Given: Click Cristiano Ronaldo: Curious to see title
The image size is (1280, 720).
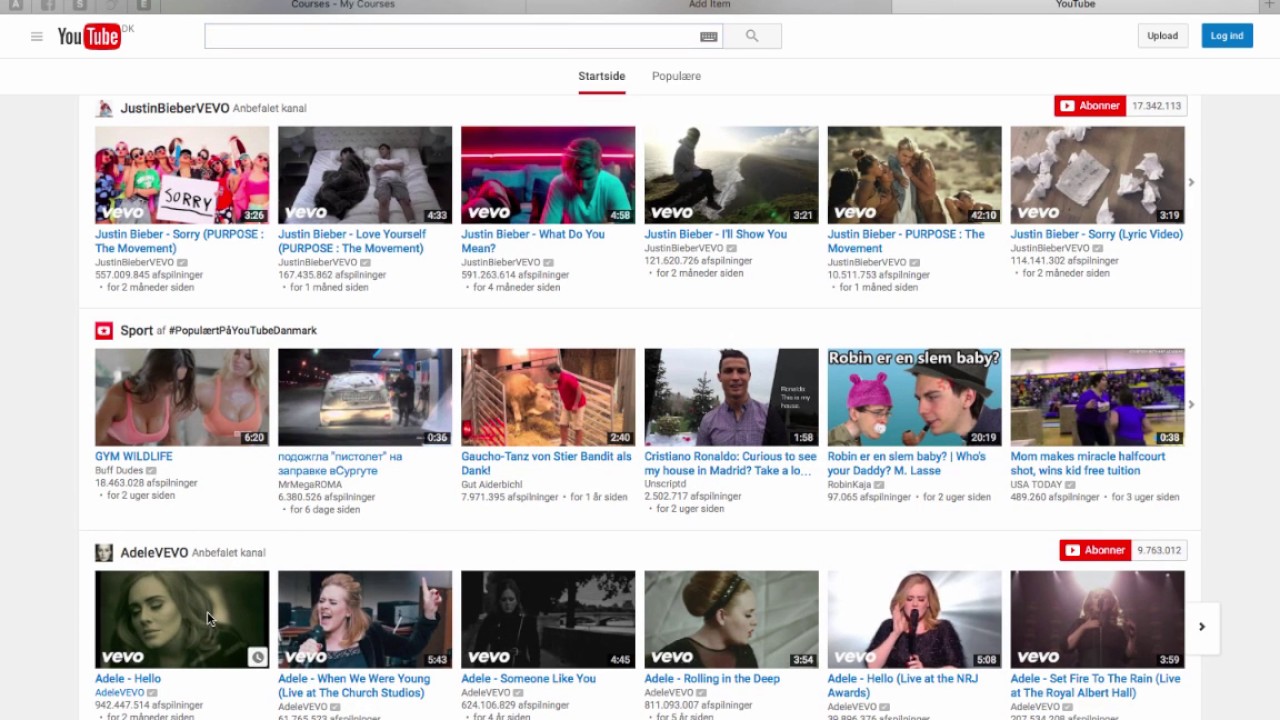Looking at the screenshot, I should click(730, 463).
